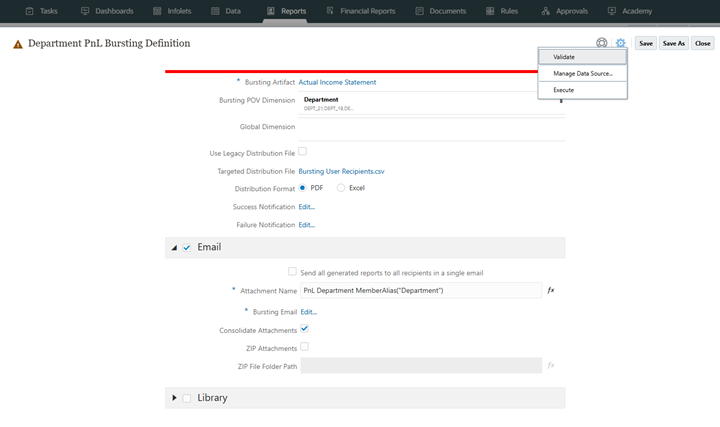This screenshot has width=720, height=427.
Task: Click the warning triangle icon by title
Action: [17, 45]
